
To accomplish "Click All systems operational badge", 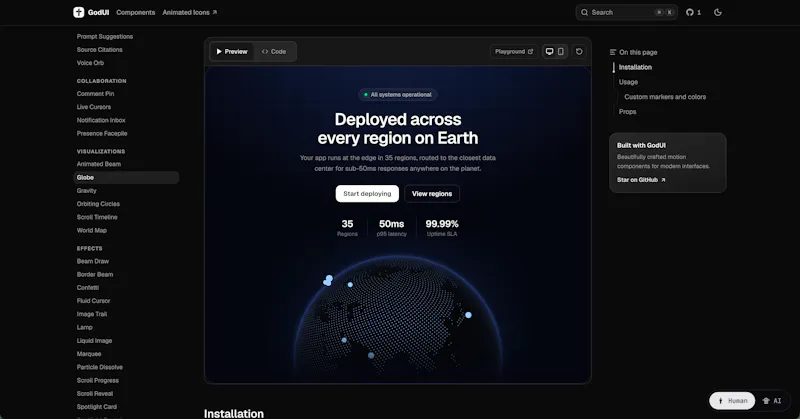I will pos(398,94).
